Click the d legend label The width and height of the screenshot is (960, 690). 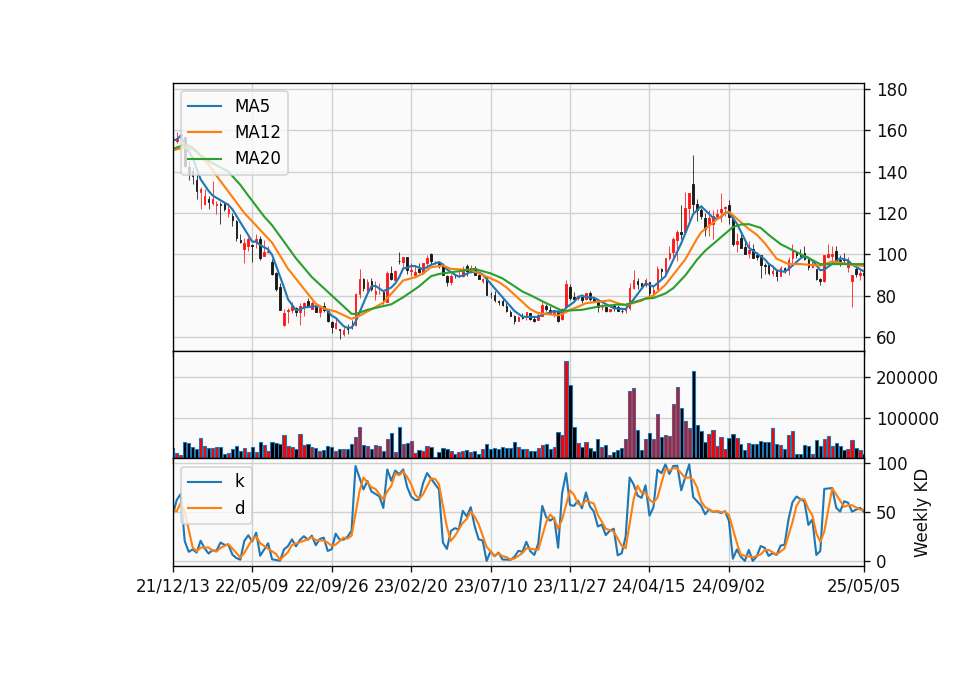coord(239,508)
